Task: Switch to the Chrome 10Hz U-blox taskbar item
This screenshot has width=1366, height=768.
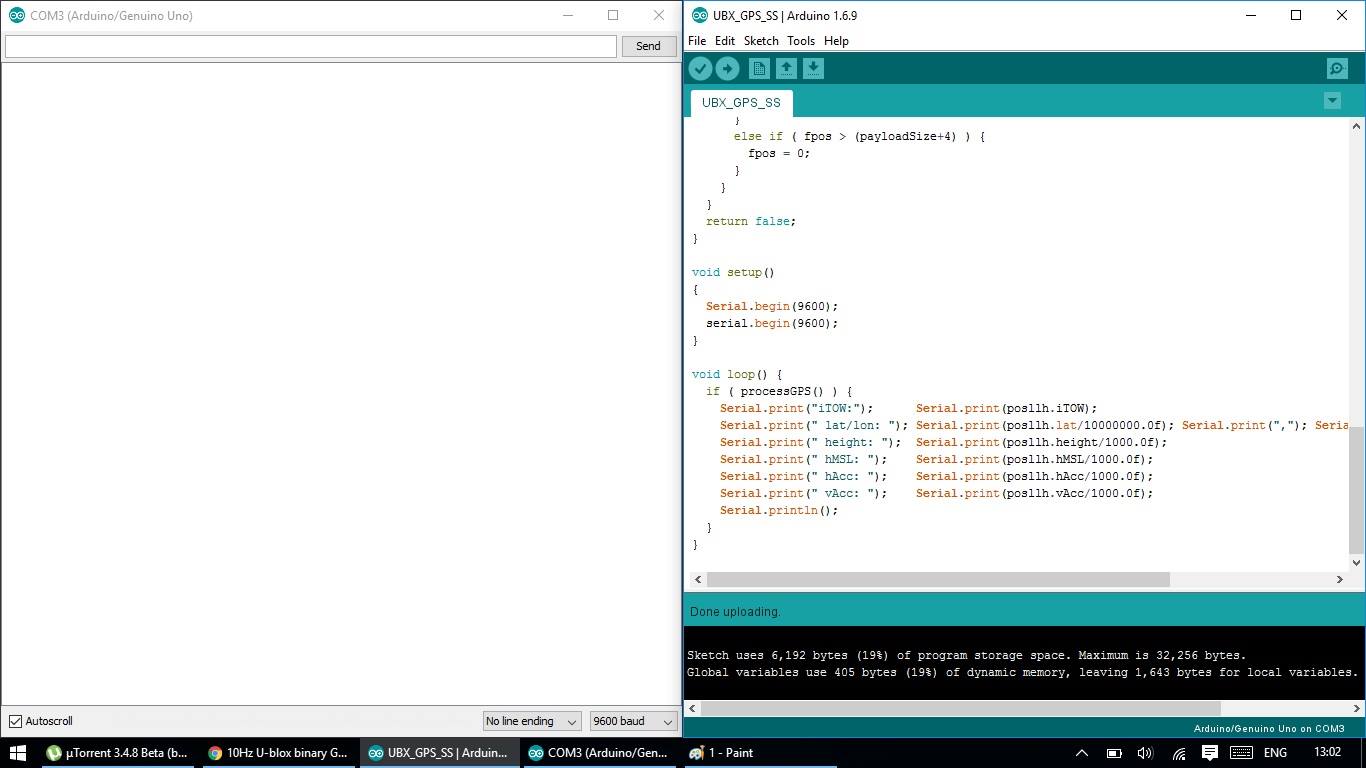Action: click(x=277, y=752)
